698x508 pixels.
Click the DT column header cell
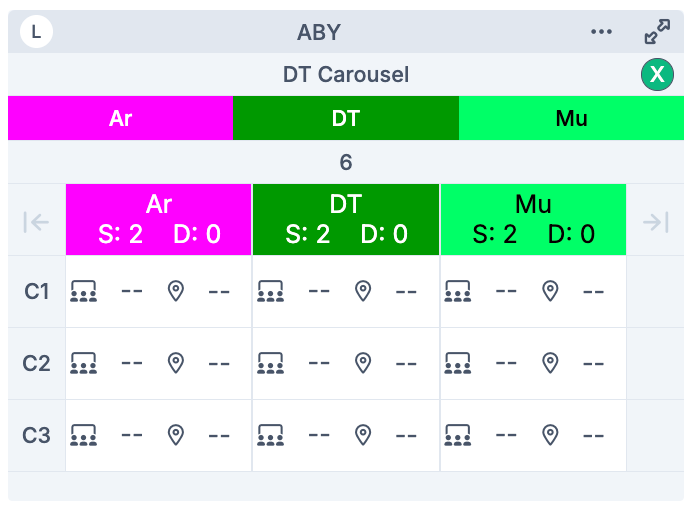click(346, 220)
